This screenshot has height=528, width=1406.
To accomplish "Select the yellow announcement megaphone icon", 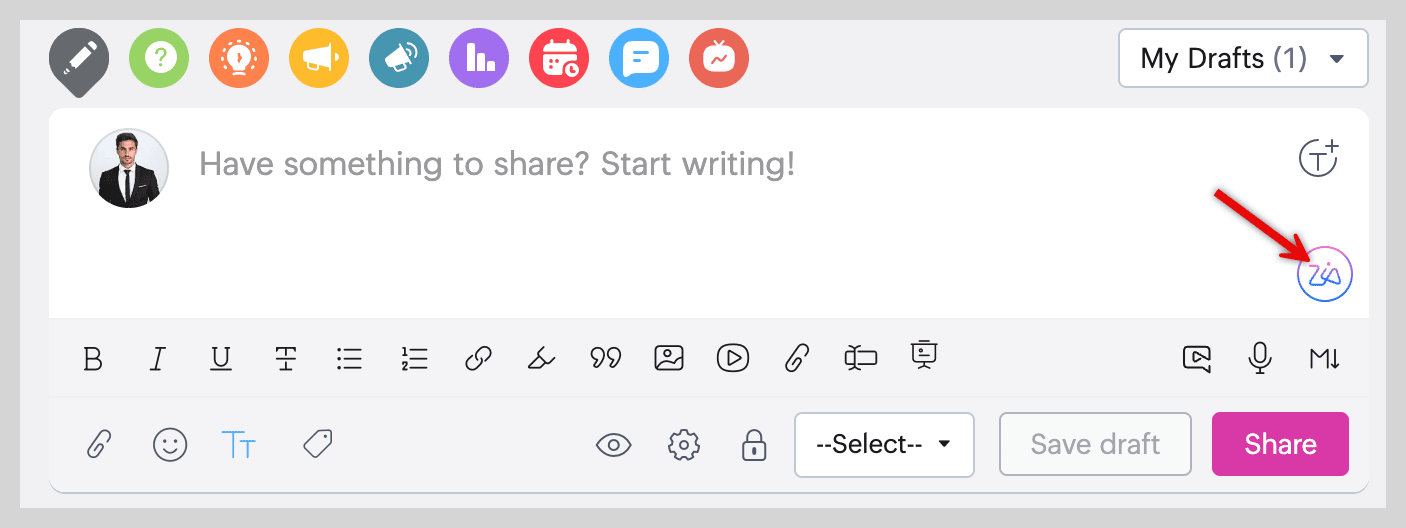I will tap(319, 58).
